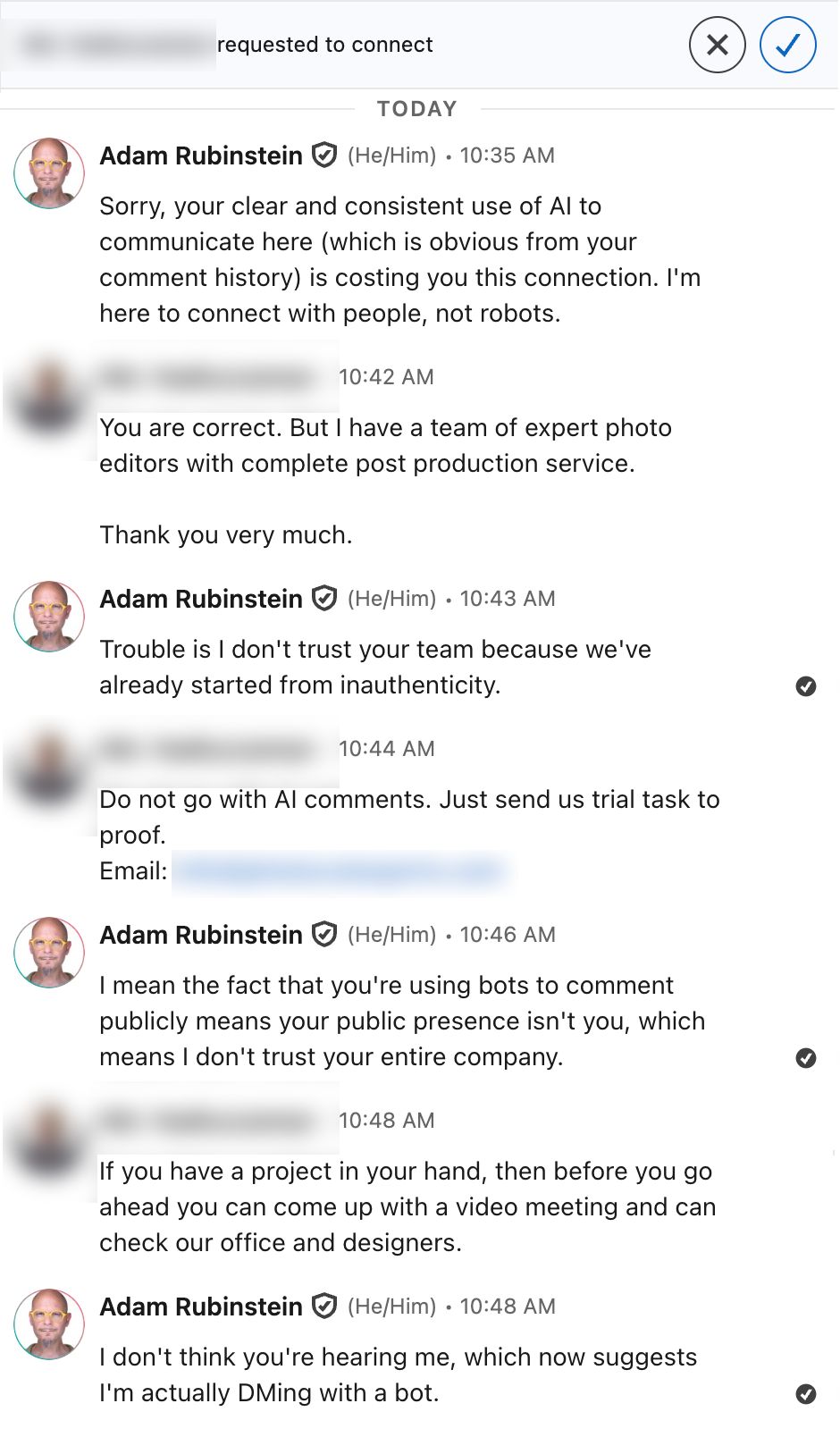Open the blurred email address link

pyautogui.click(x=339, y=871)
